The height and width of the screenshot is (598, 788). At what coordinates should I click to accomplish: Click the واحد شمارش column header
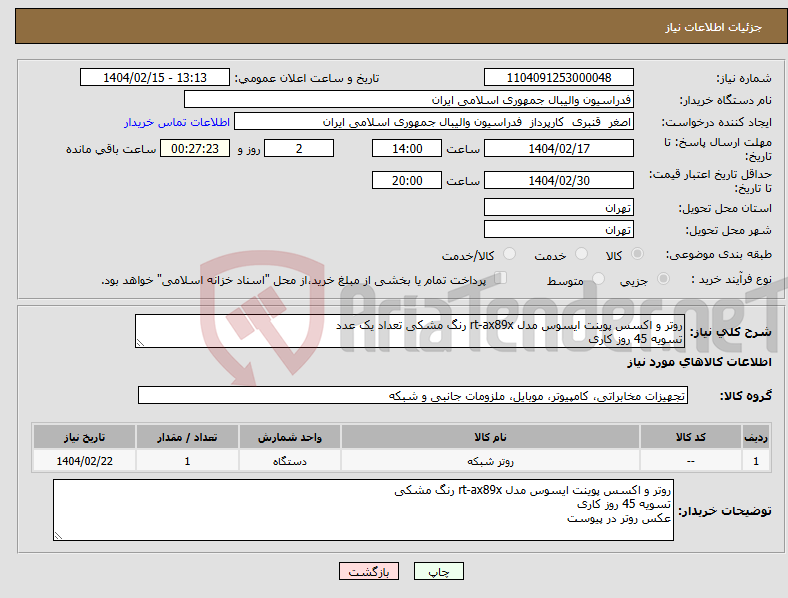(x=290, y=437)
